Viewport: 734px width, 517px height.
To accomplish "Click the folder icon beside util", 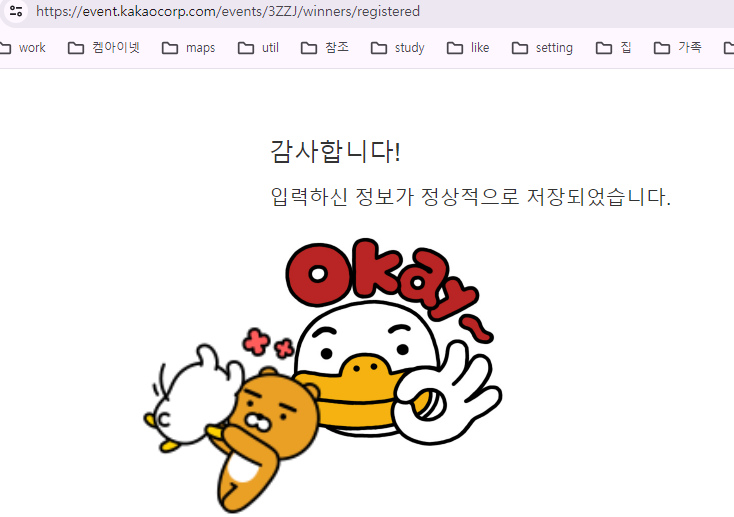I will [x=246, y=48].
